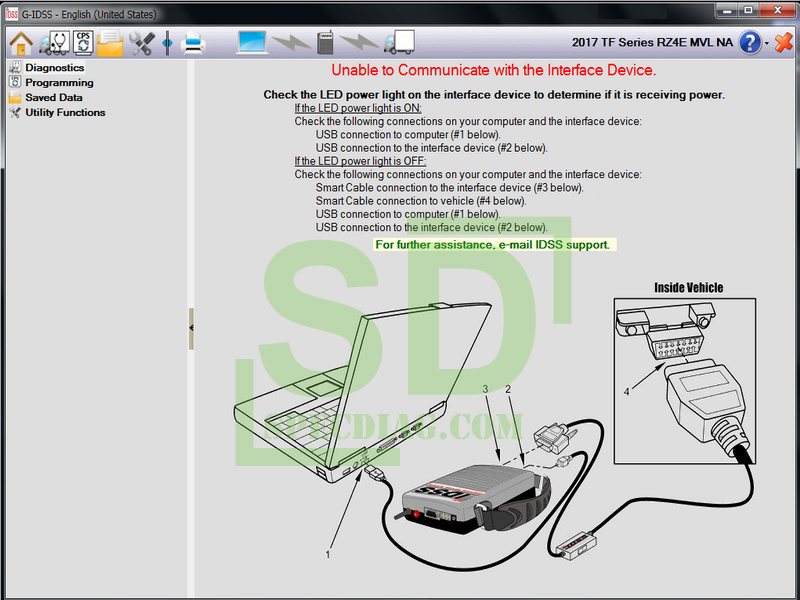Select Diagnostics in the left navigation

[x=54, y=68]
